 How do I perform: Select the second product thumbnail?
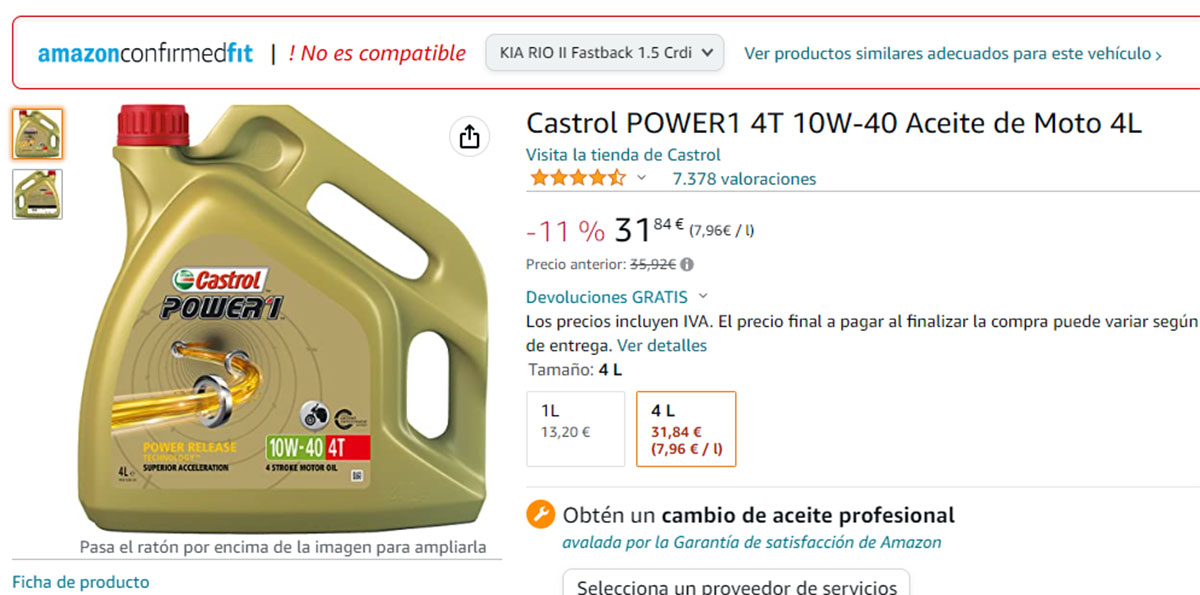[38, 194]
